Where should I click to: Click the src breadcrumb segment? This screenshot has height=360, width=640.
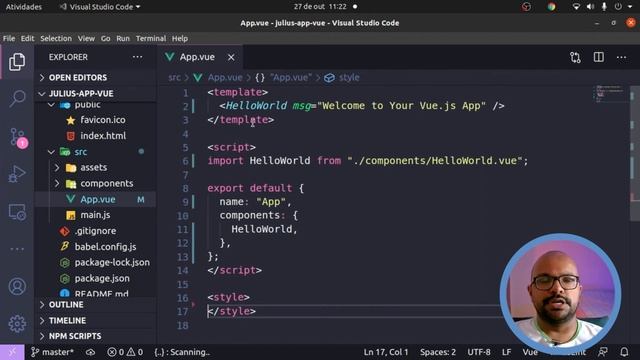click(174, 78)
